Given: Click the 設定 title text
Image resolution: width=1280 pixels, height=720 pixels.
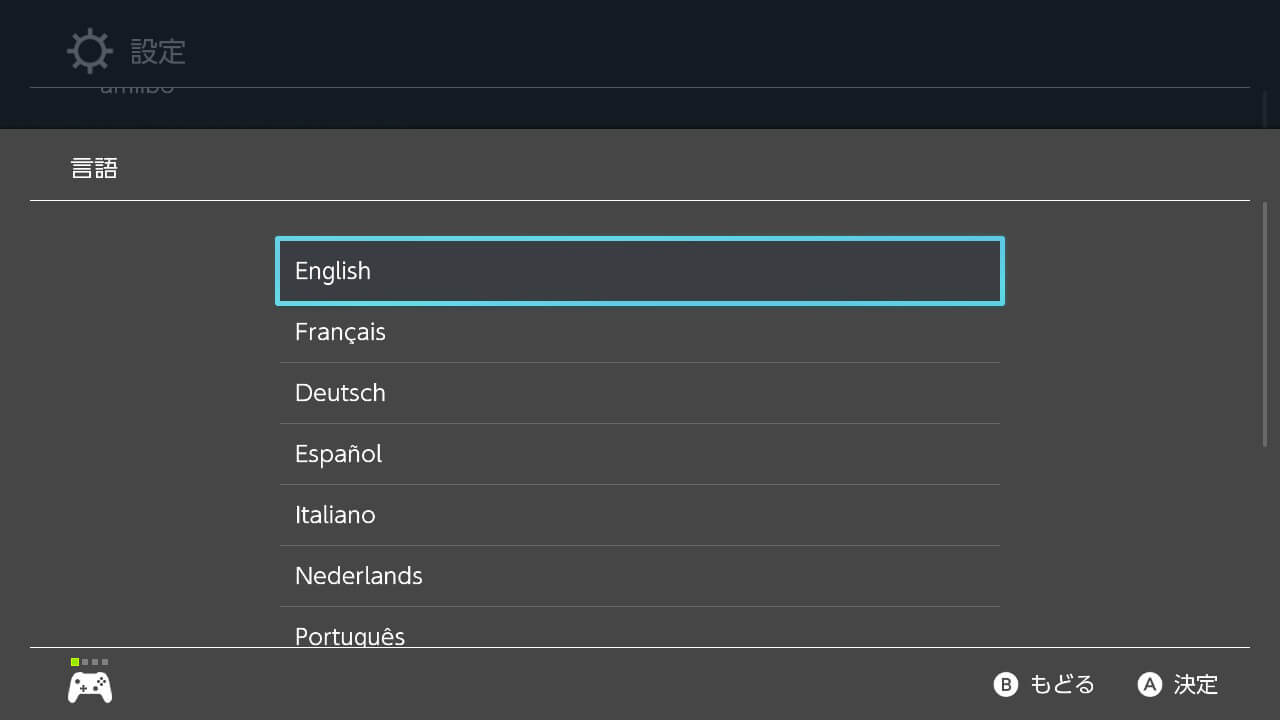Looking at the screenshot, I should 158,51.
